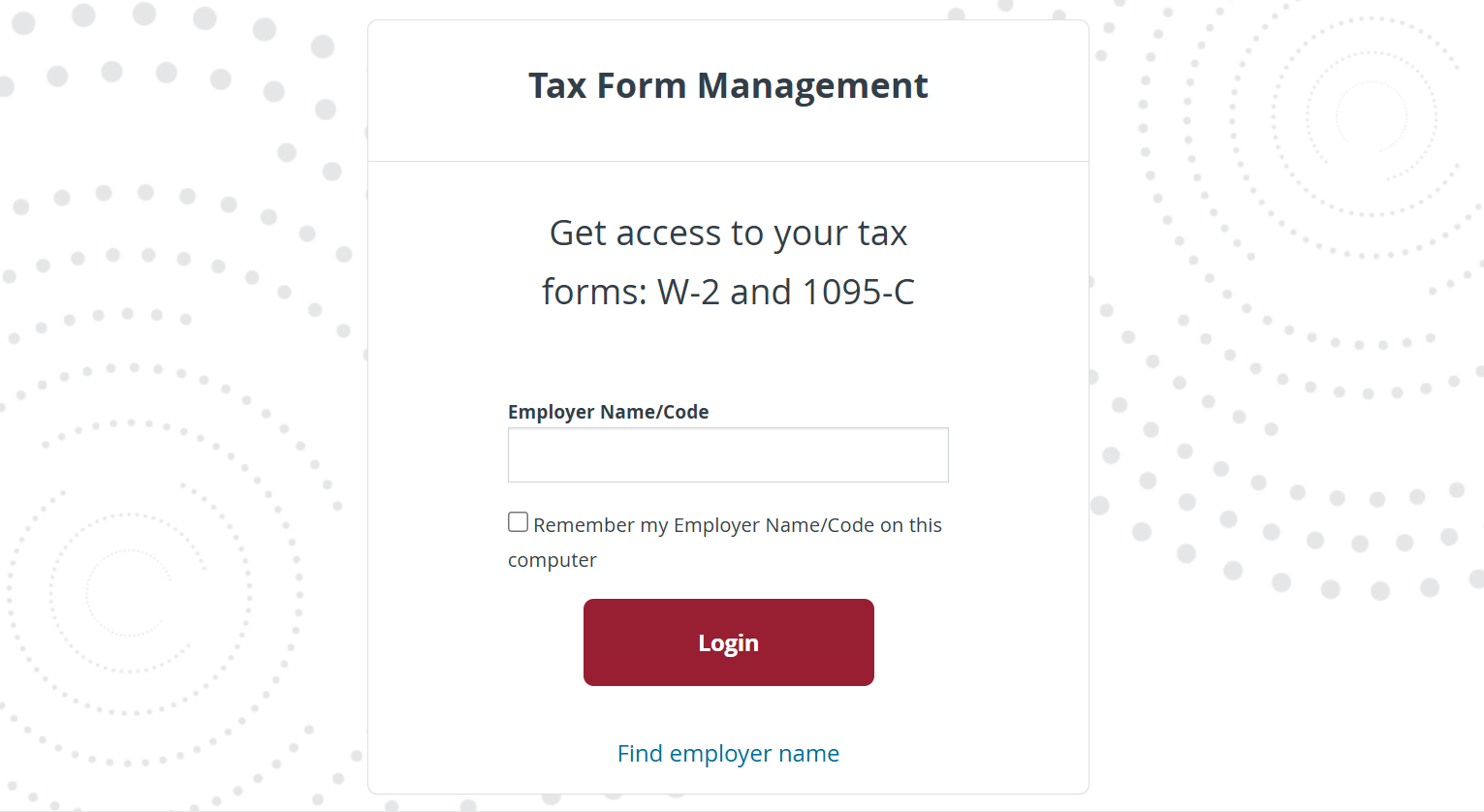Click the Employer Name/Code field label

(x=609, y=412)
